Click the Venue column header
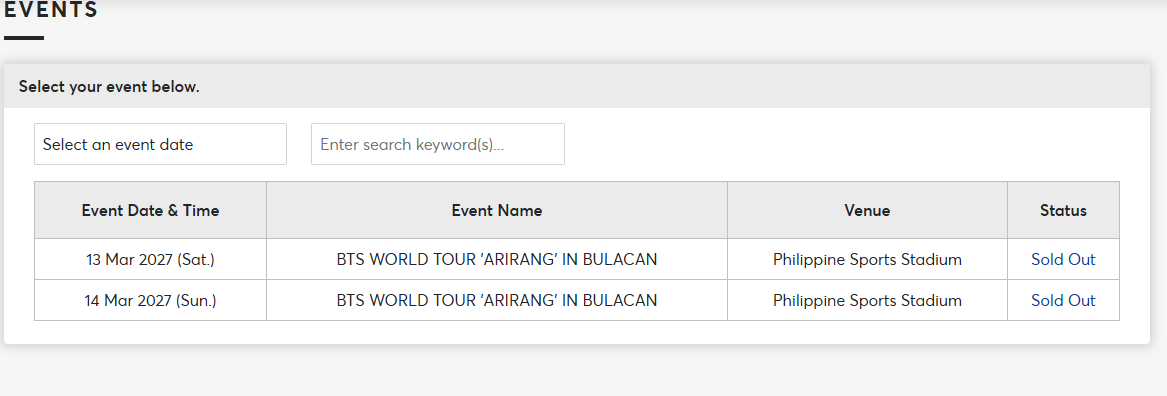 (x=867, y=211)
